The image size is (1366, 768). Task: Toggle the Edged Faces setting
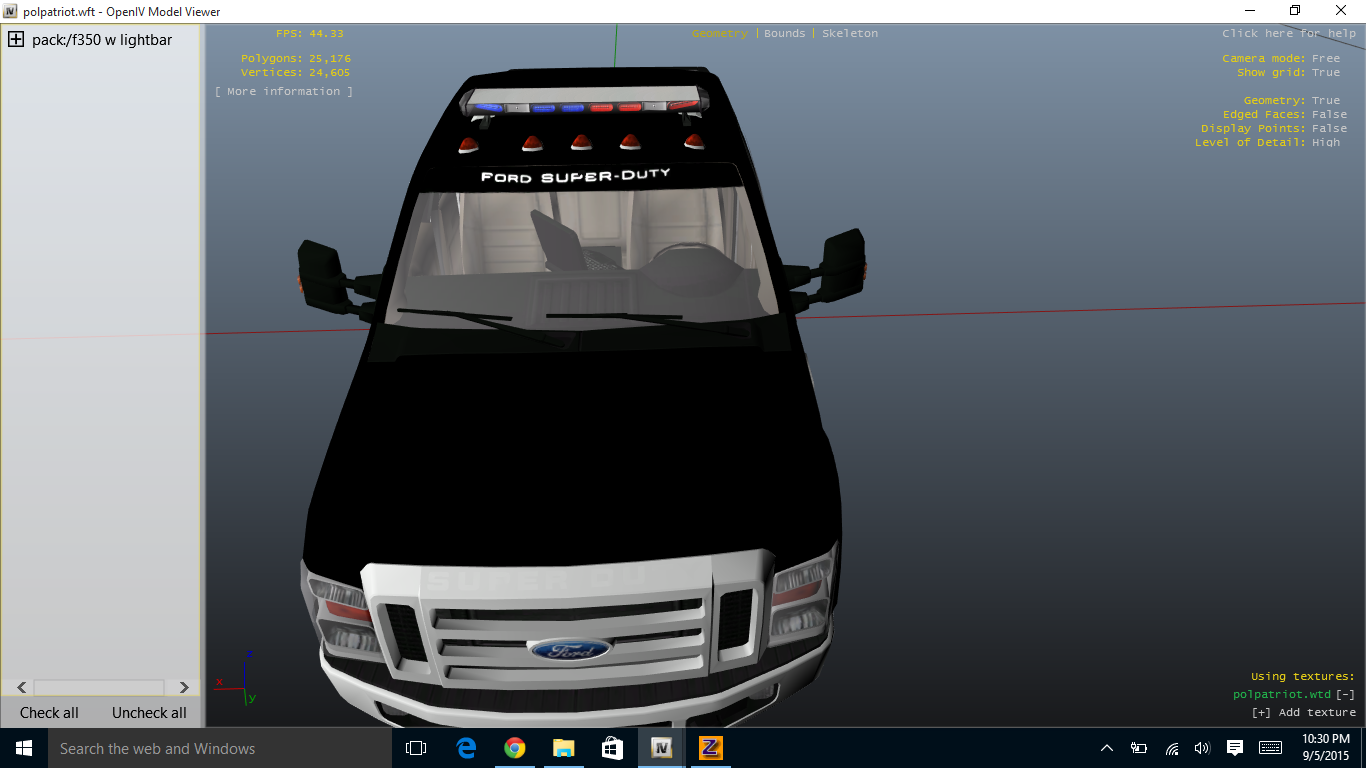1329,114
